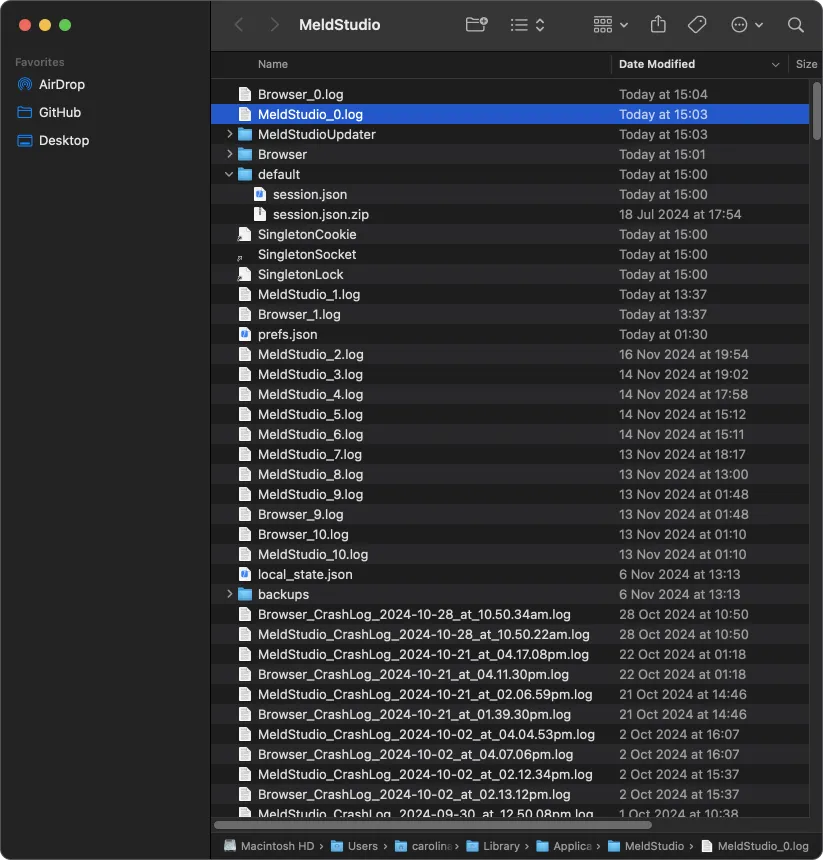Expand the backups folder disclosure triangle
Screen dimensions: 823x860
point(228,594)
